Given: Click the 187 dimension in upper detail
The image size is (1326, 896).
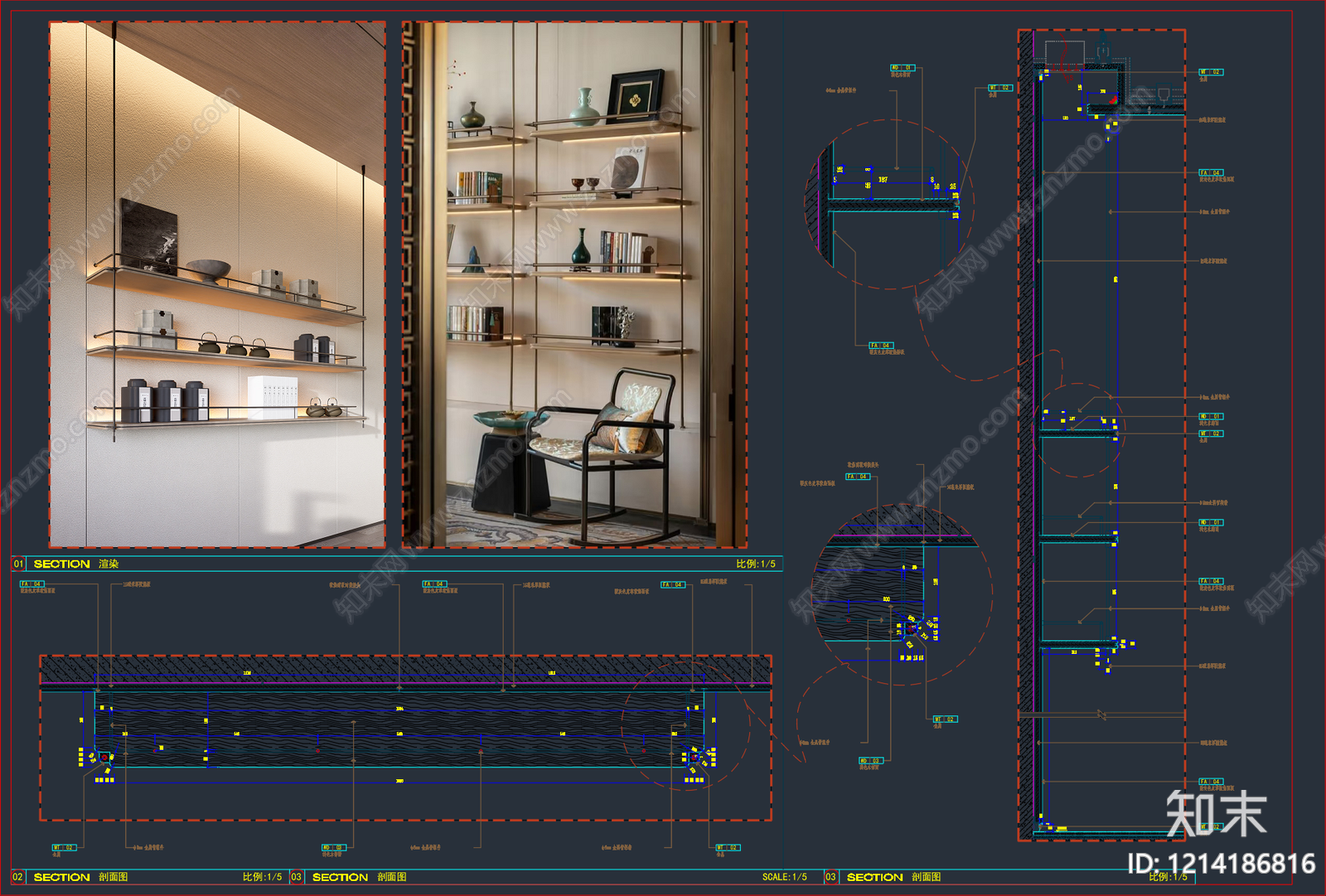Looking at the screenshot, I should pyautogui.click(x=883, y=179).
